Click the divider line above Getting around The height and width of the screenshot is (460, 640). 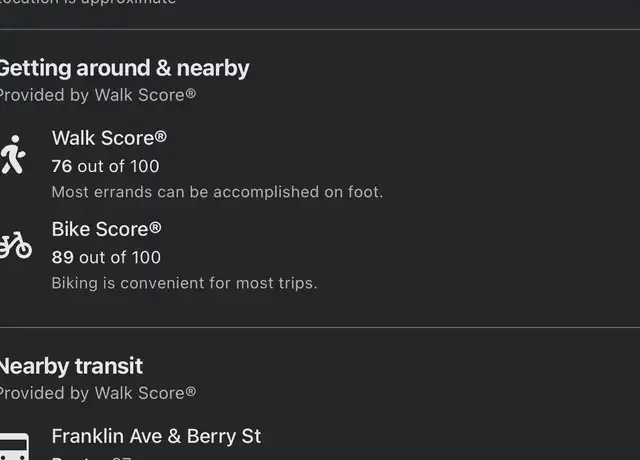[x=320, y=29]
